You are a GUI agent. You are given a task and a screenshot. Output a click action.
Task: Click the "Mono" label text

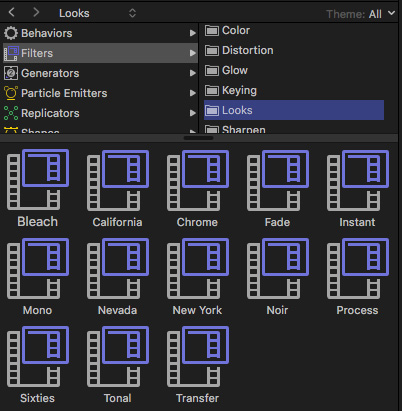click(37, 310)
